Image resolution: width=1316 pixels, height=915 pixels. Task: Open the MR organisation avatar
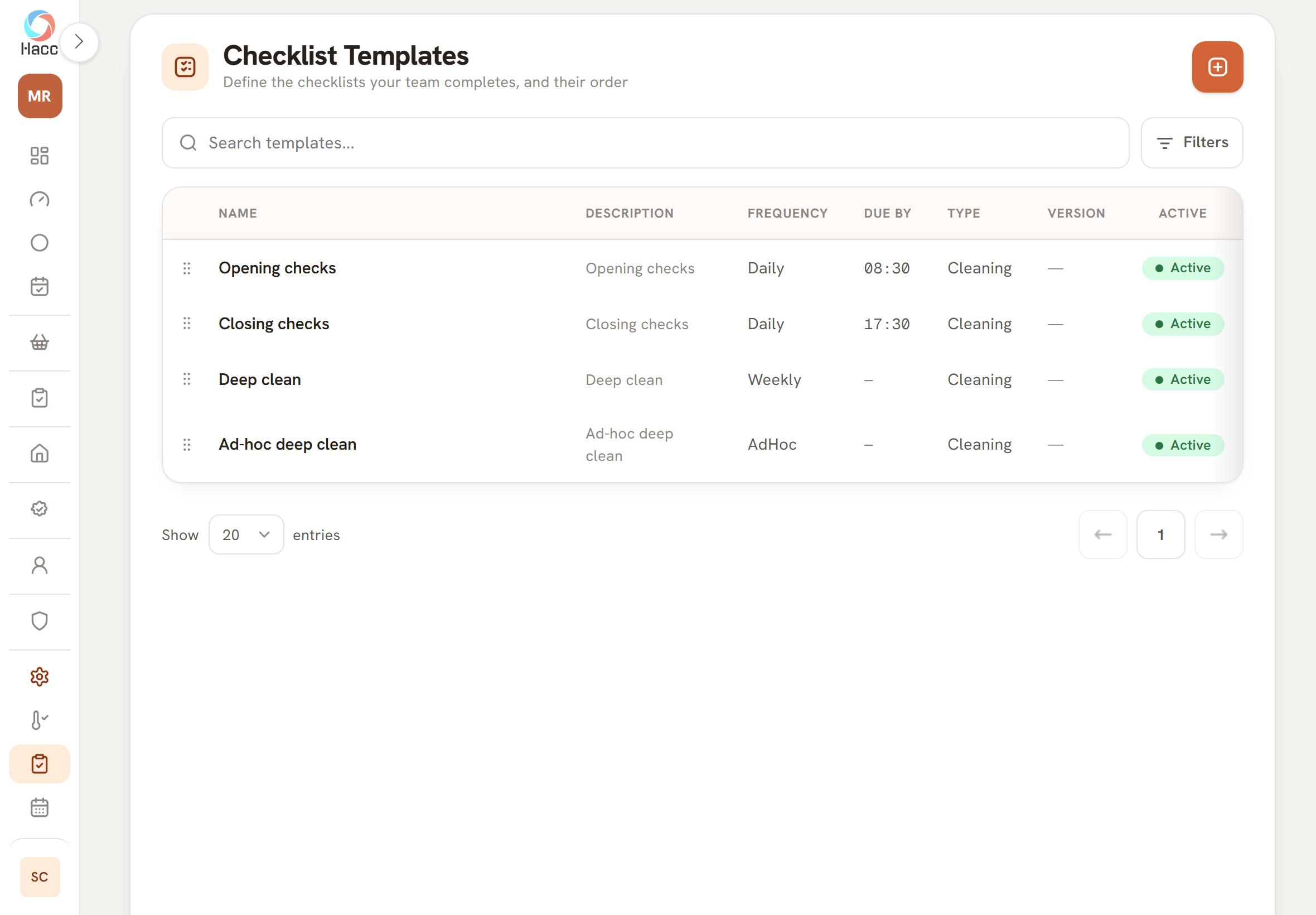pos(40,96)
